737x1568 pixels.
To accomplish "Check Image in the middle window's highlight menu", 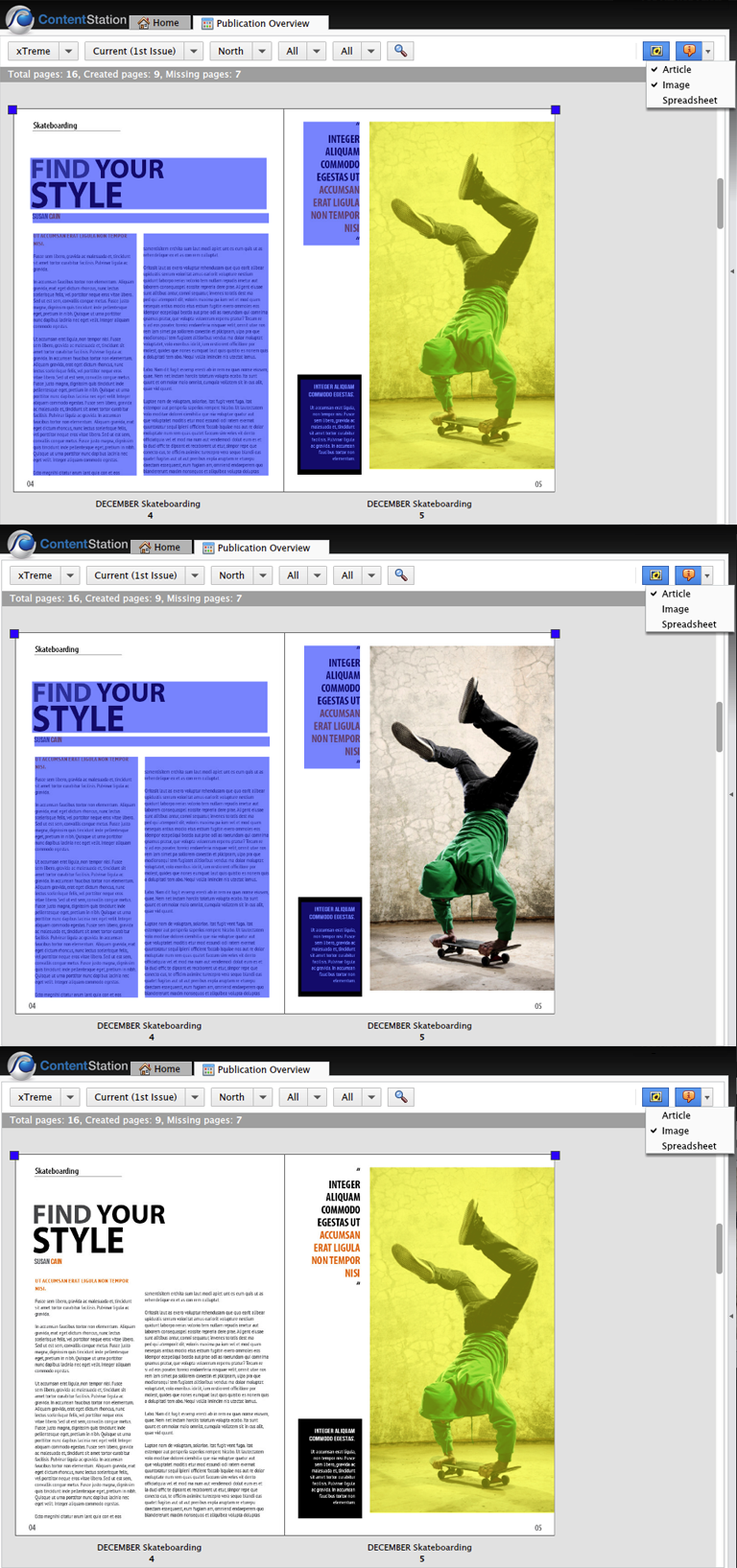I will (x=675, y=609).
